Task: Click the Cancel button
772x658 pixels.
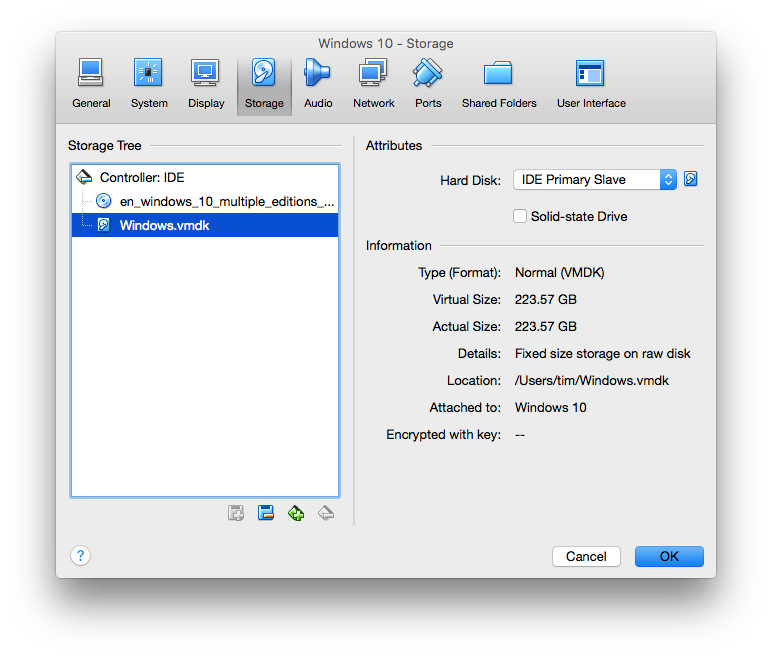Action: pyautogui.click(x=586, y=557)
